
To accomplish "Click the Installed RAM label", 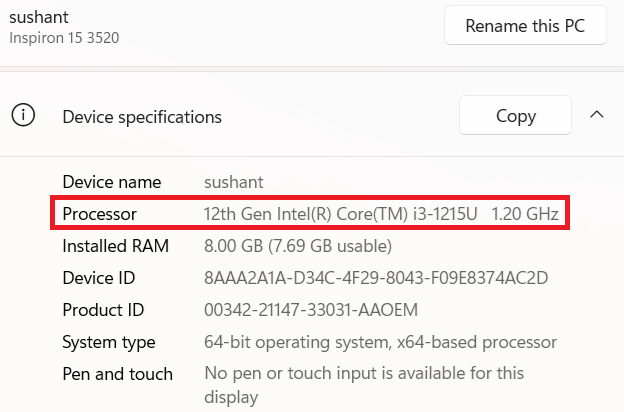I will 115,246.
